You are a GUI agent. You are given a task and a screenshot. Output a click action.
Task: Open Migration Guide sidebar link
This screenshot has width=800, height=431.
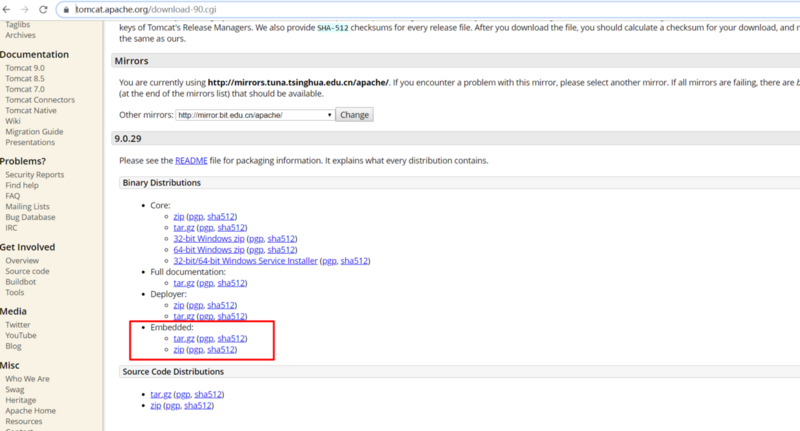pyautogui.click(x=34, y=132)
